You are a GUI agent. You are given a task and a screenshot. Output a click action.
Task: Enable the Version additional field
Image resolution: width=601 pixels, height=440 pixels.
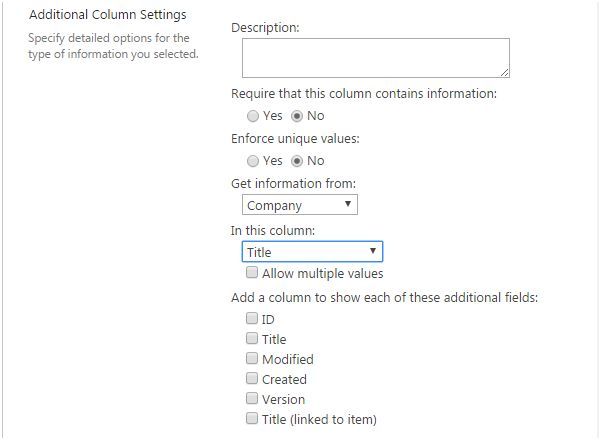[252, 399]
